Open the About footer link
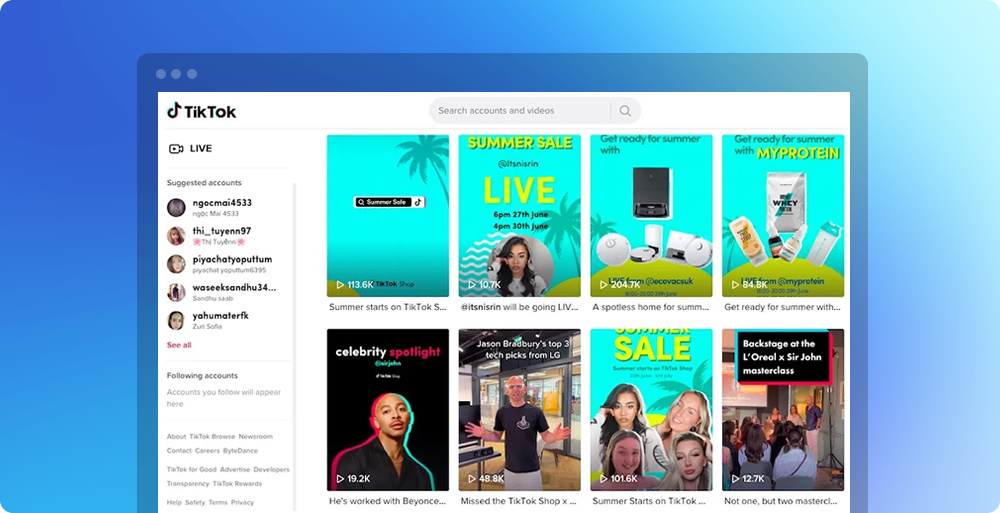Viewport: 1000px width, 513px height. pyautogui.click(x=176, y=436)
